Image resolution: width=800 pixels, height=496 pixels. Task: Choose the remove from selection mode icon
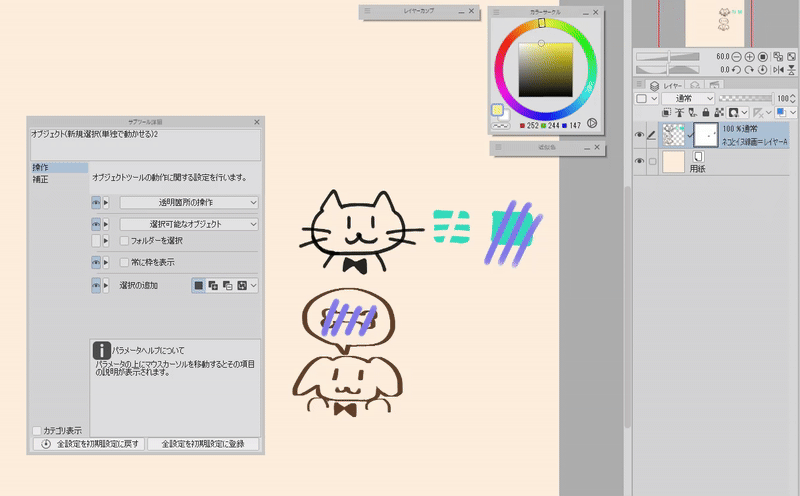click(228, 286)
